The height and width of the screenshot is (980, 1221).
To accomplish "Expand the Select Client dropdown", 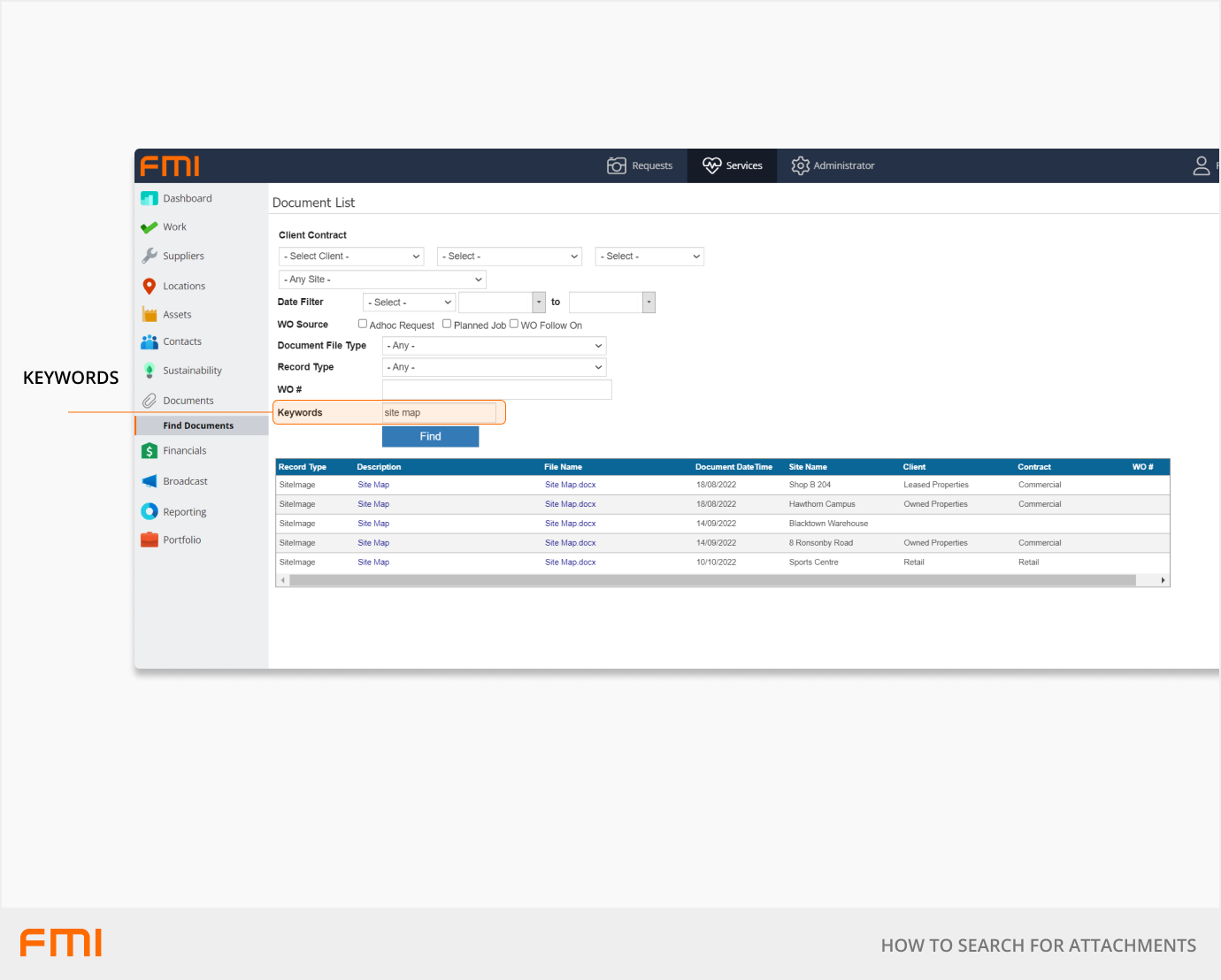I will [351, 256].
